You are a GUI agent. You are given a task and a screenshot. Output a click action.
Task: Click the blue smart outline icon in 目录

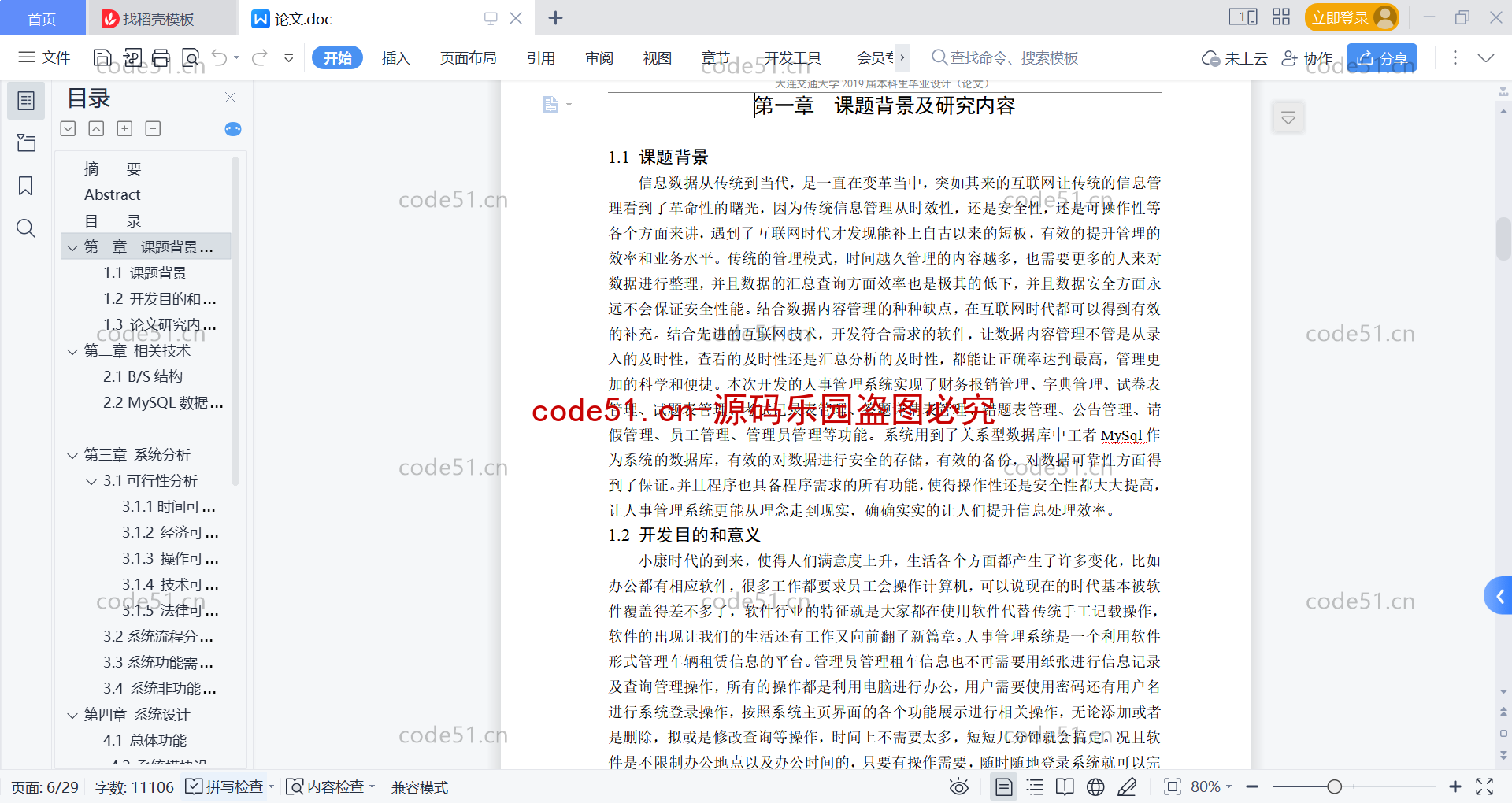click(233, 129)
